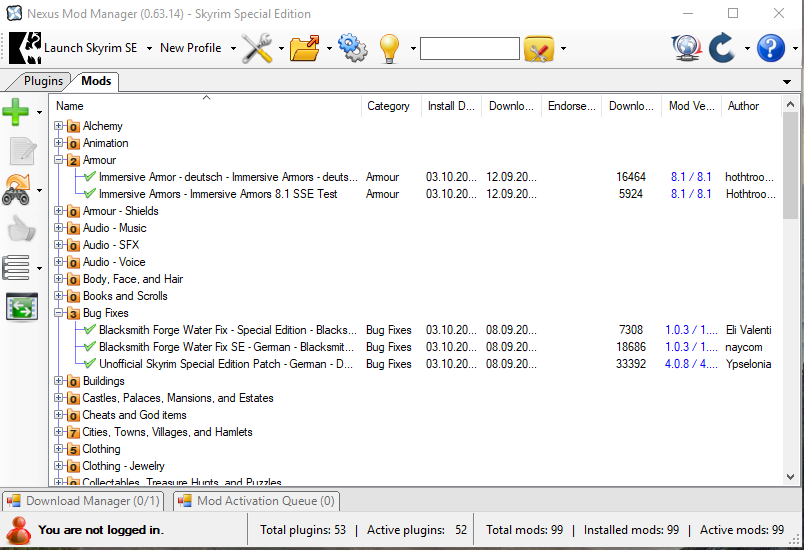
Task: Click the categories list icon in the sidebar
Action: (17, 267)
